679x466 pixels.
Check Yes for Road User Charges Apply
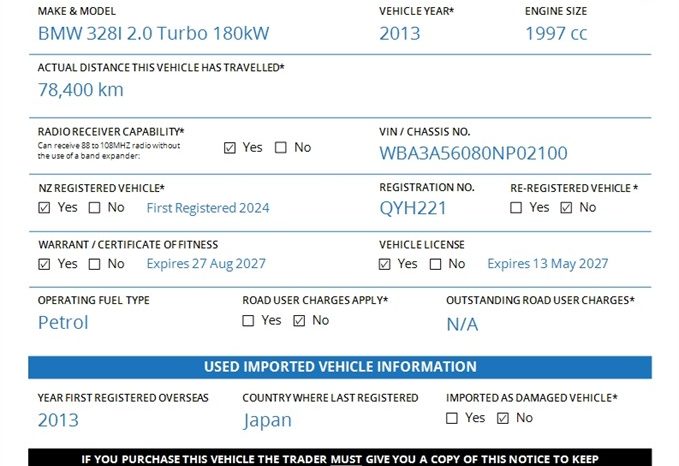[248, 321]
